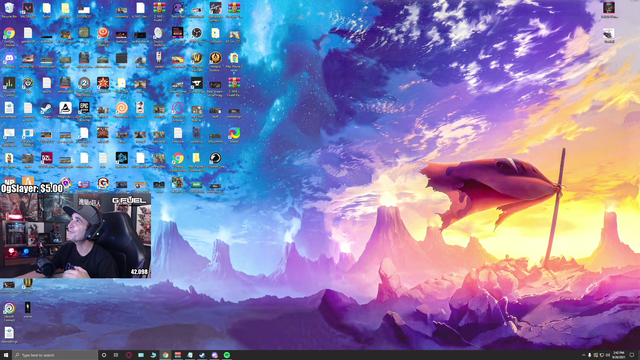Select the red star game icon
This screenshot has width=640, height=360.
[103, 83]
